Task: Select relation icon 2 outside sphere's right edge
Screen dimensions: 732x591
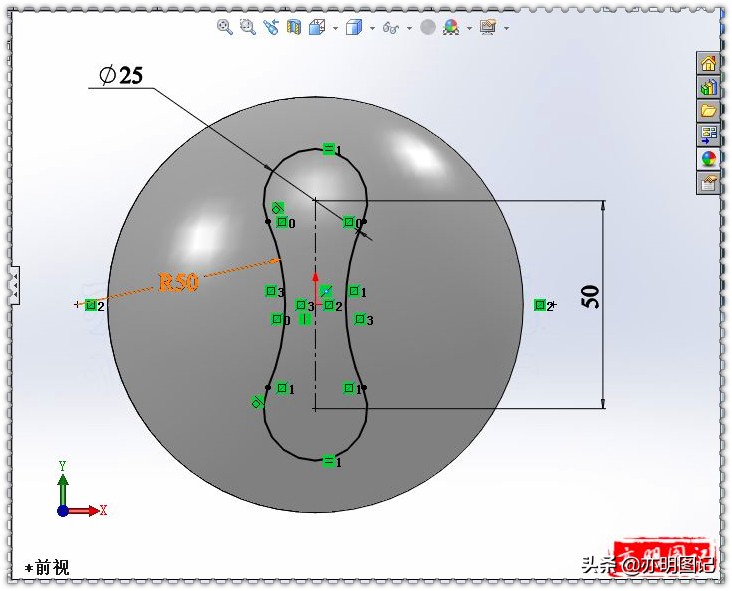Action: coord(540,305)
